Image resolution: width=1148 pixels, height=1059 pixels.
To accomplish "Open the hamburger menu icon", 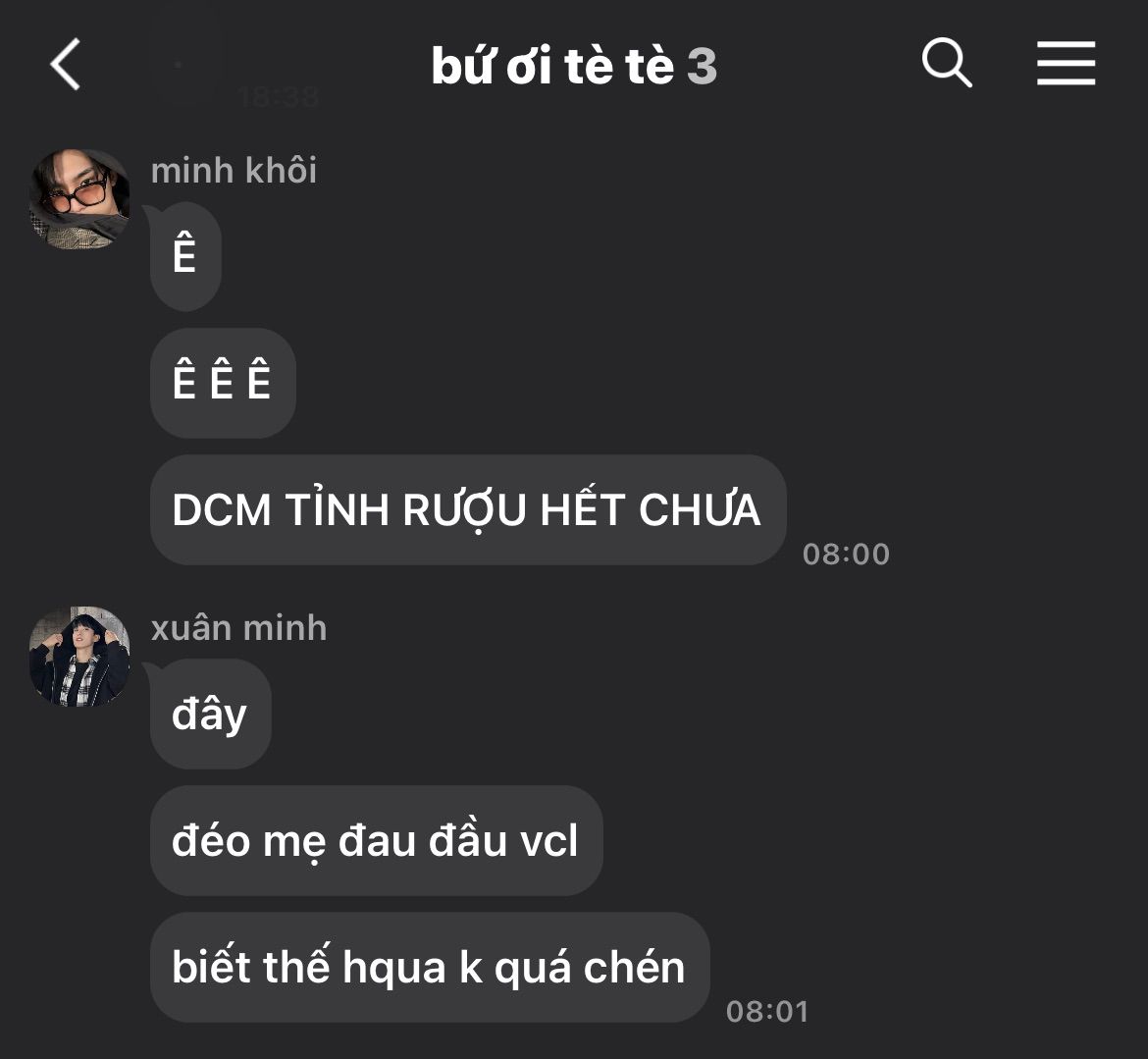I will pos(1066,63).
